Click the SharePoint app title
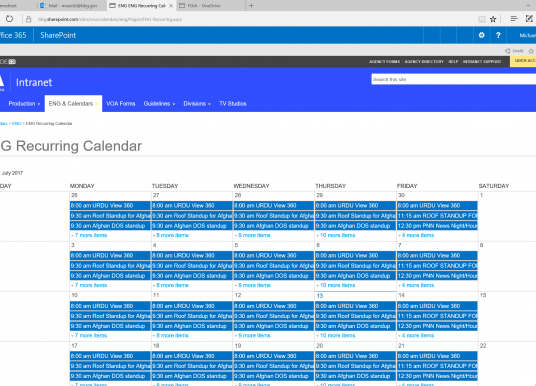This screenshot has height=386, width=536. click(x=58, y=35)
